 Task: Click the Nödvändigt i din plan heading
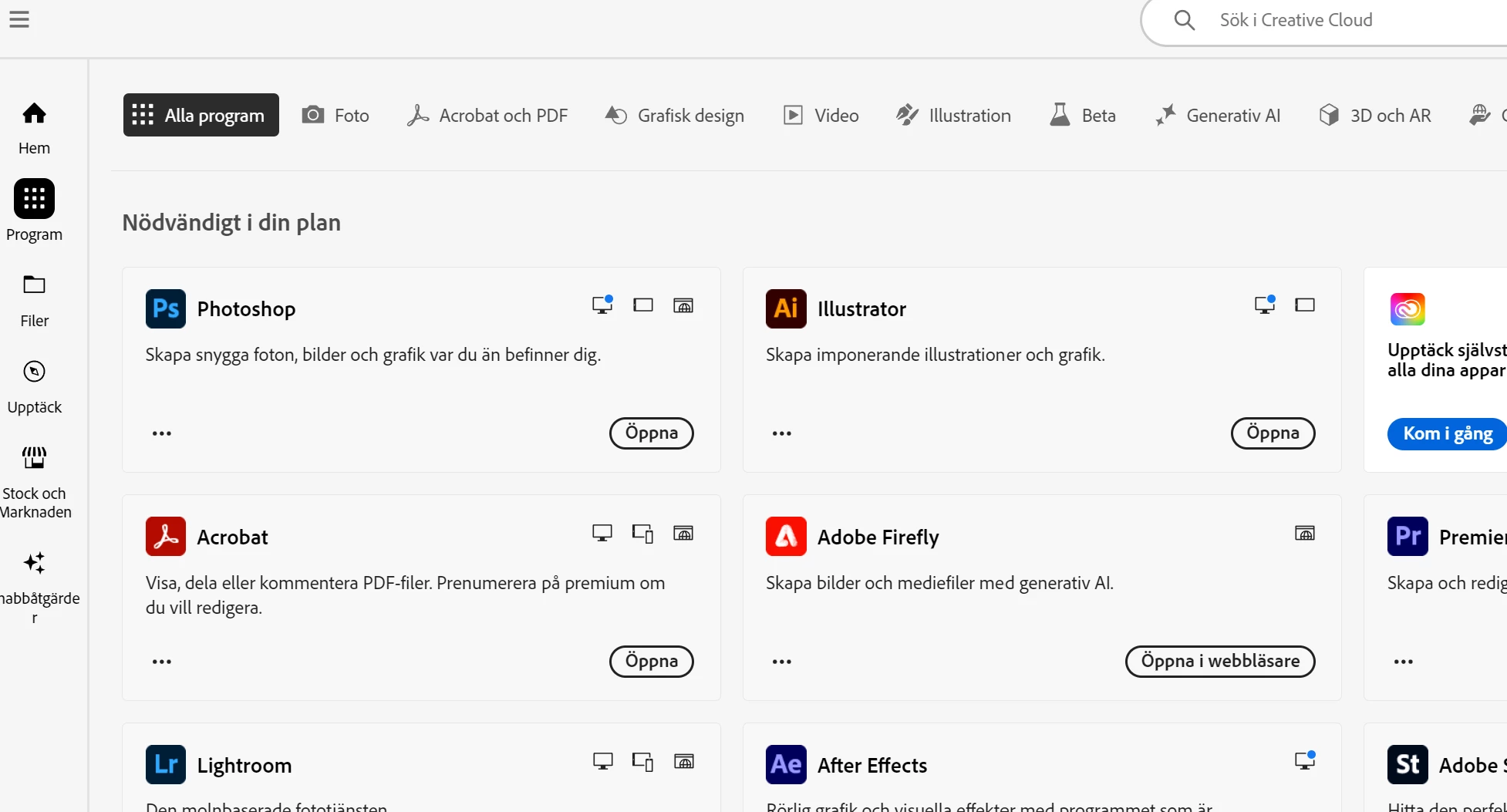coord(231,222)
